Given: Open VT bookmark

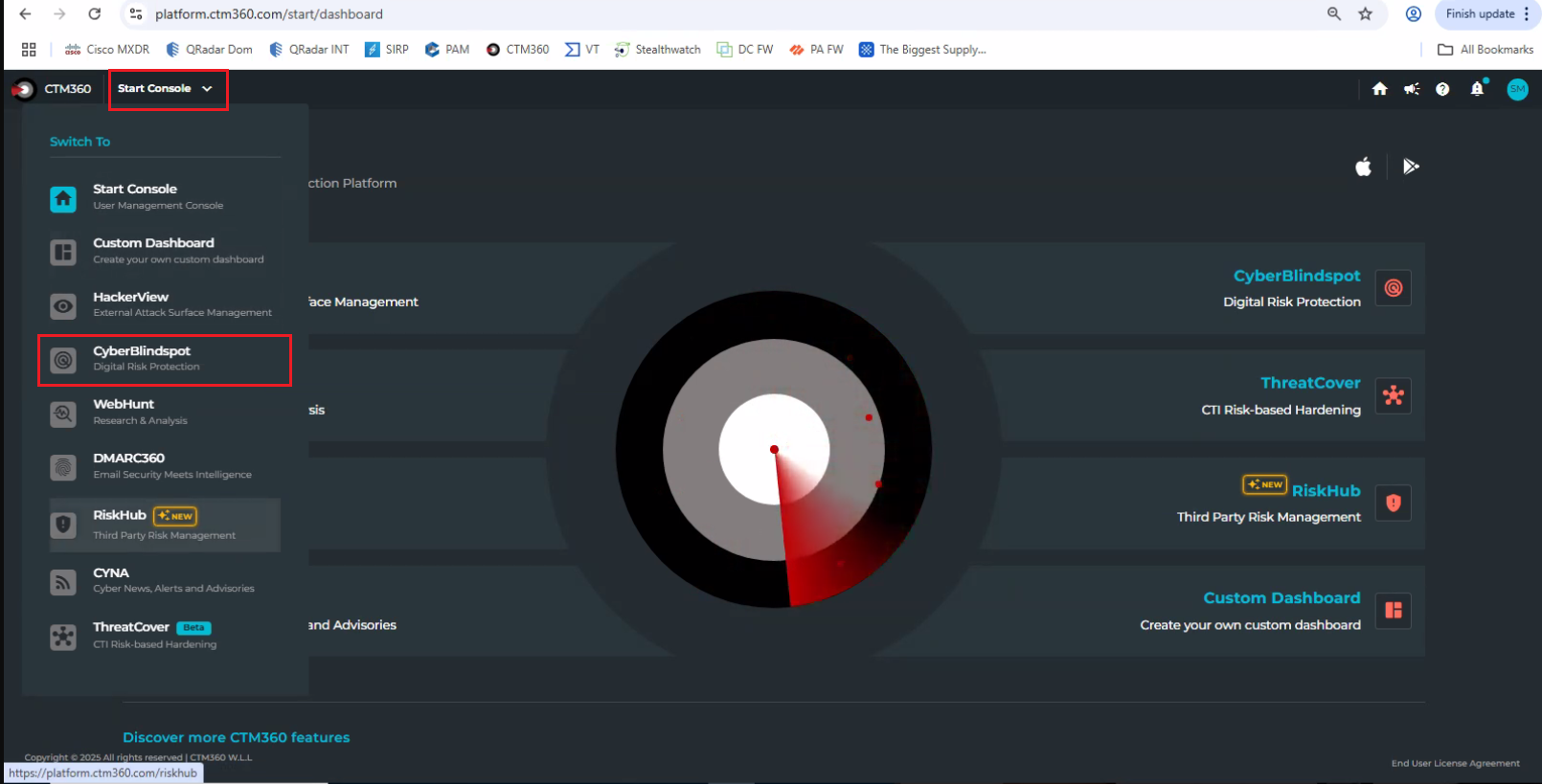Looking at the screenshot, I should click(582, 50).
